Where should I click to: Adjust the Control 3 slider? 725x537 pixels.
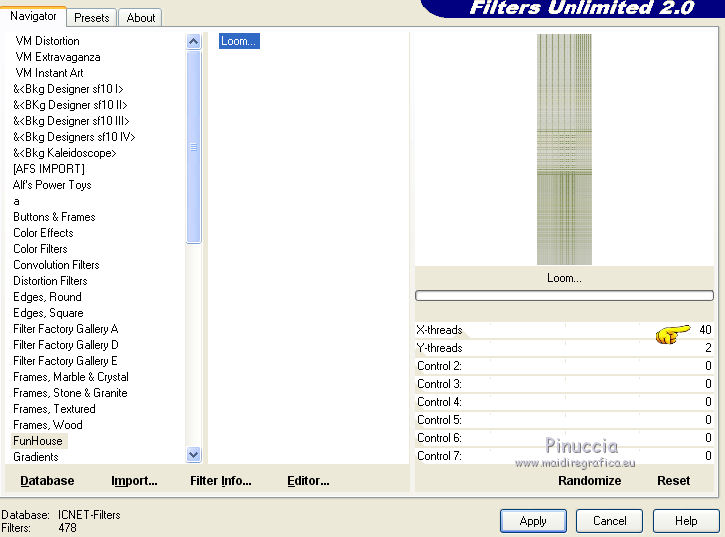pos(564,384)
